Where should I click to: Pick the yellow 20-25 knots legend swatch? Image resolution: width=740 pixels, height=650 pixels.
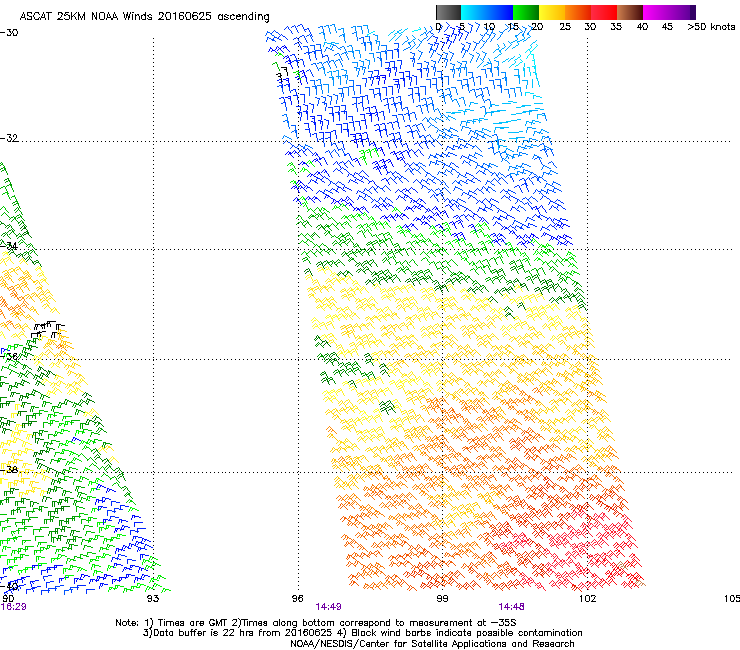552,12
